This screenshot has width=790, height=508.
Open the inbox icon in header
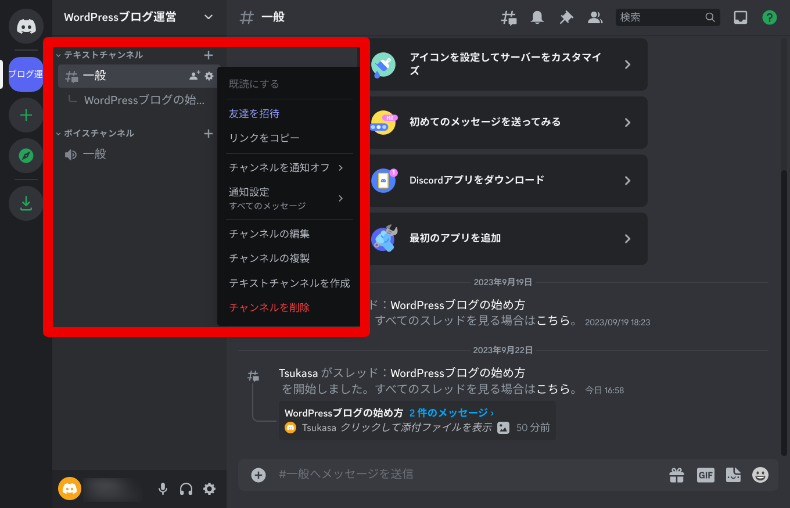pyautogui.click(x=740, y=18)
